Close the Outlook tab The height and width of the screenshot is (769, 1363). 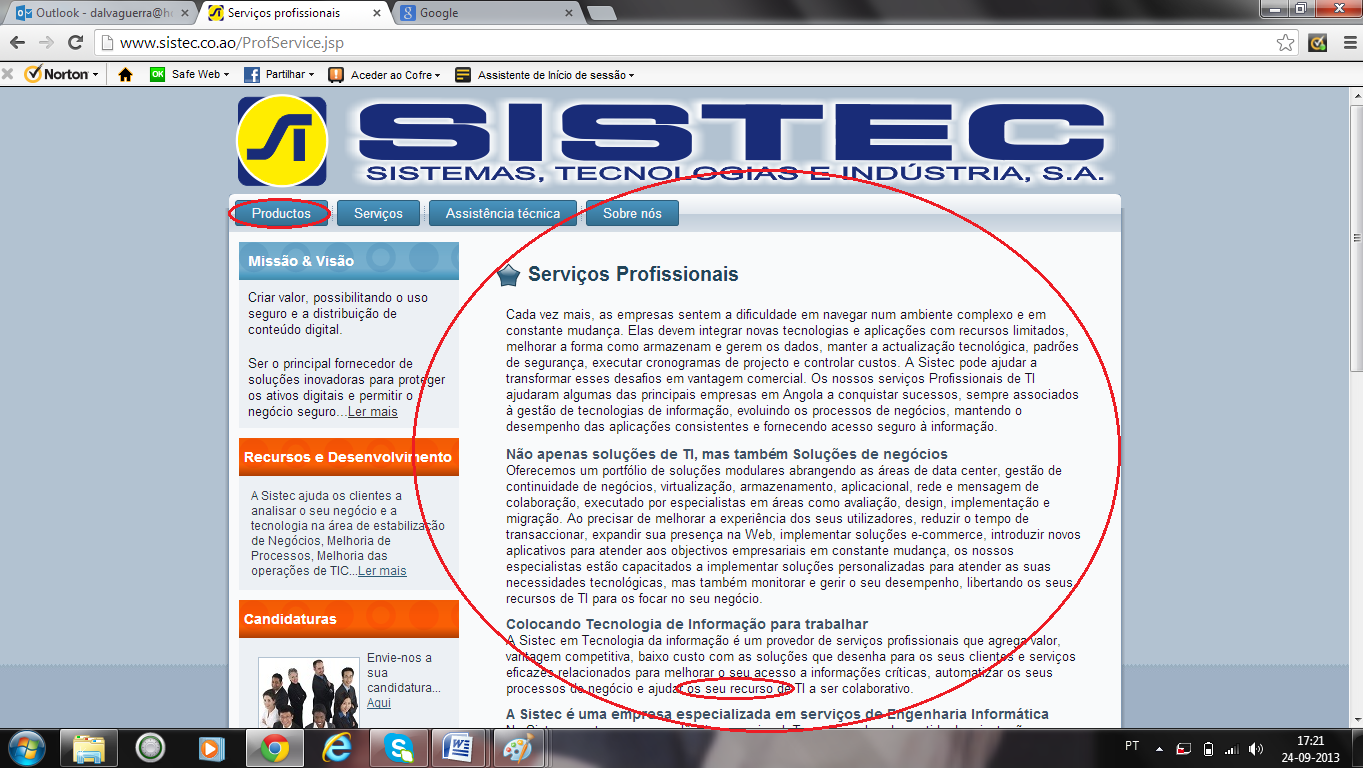(184, 13)
